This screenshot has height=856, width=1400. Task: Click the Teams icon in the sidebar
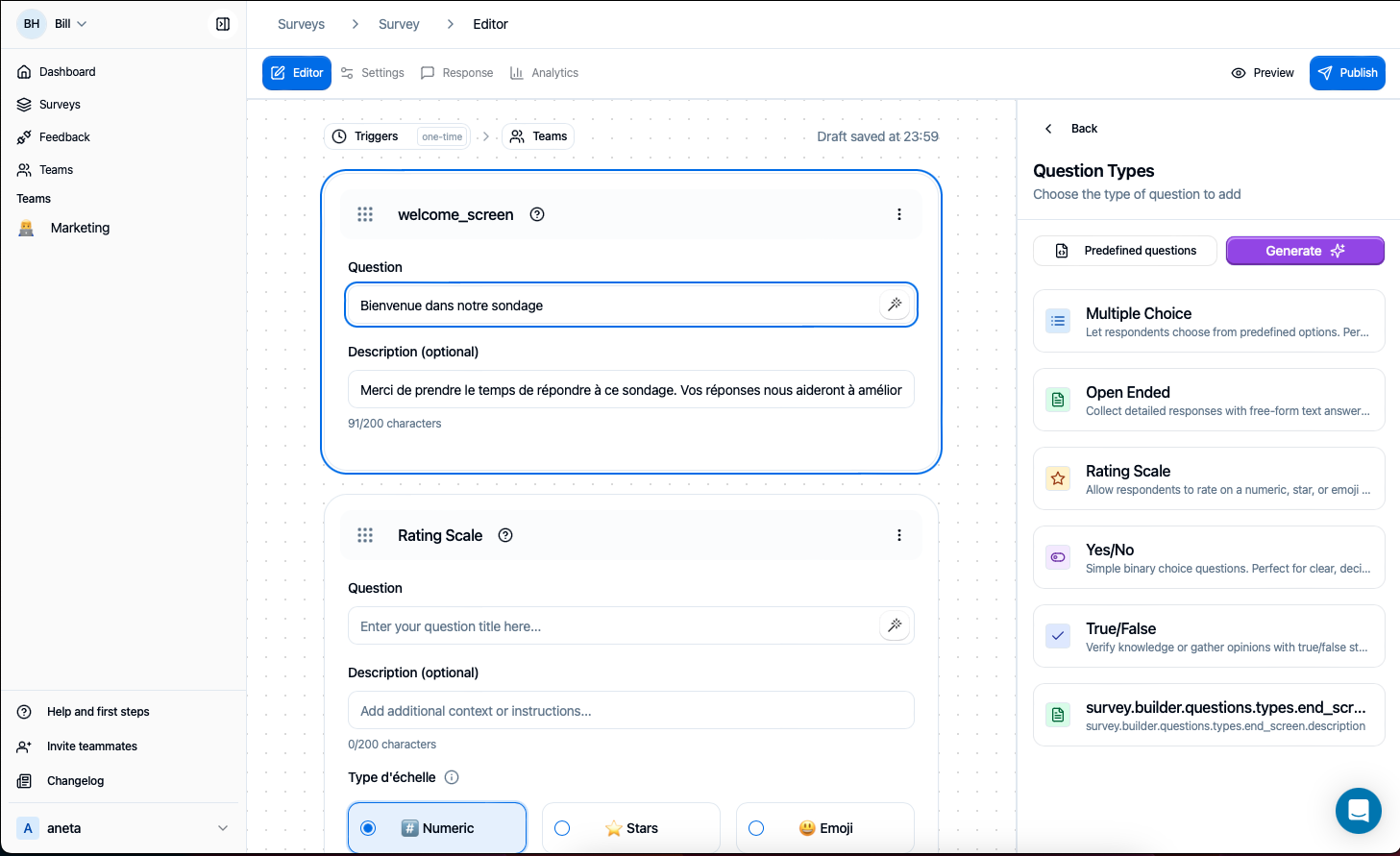coord(23,169)
